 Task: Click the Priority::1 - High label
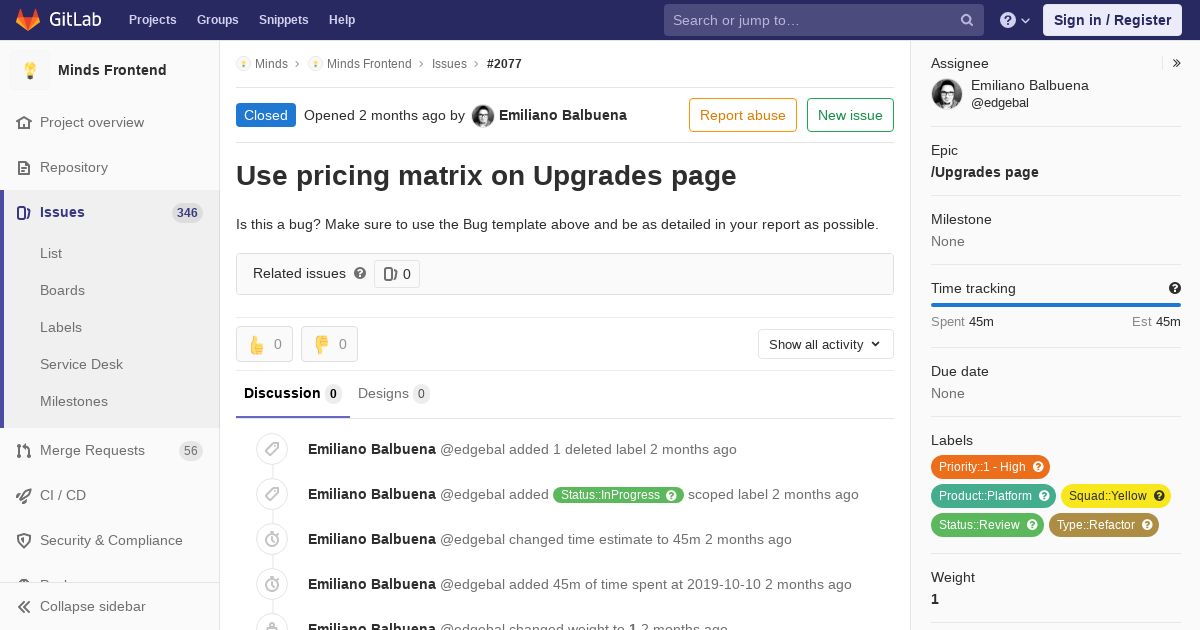tap(990, 467)
